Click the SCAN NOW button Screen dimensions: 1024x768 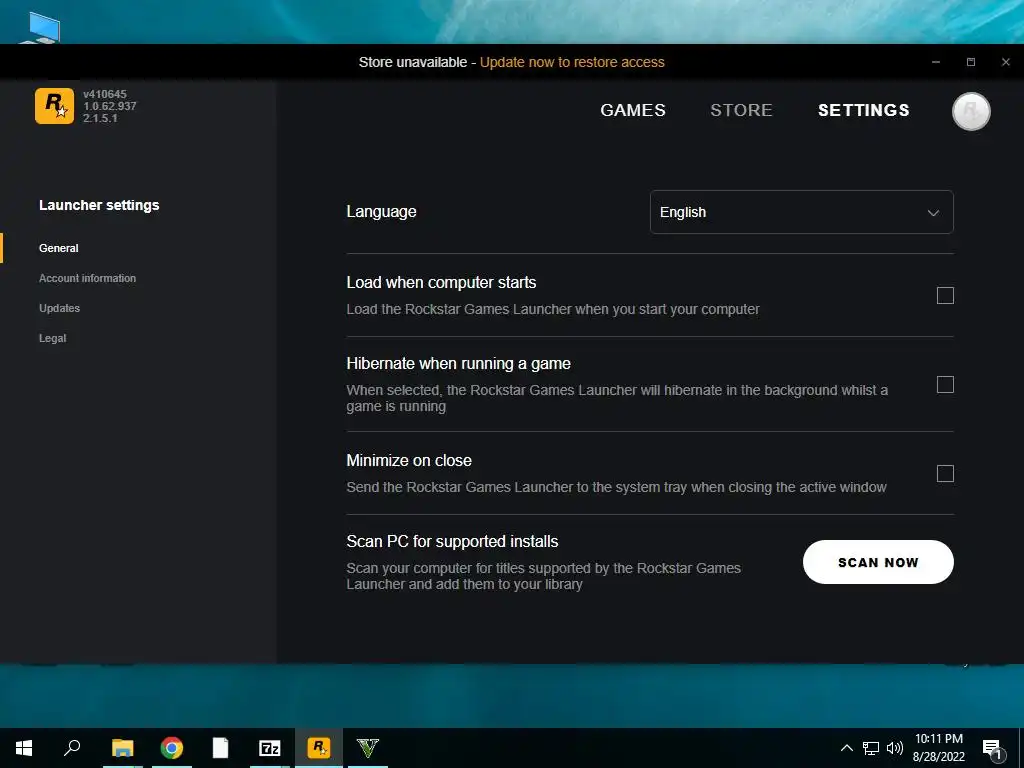coord(878,562)
